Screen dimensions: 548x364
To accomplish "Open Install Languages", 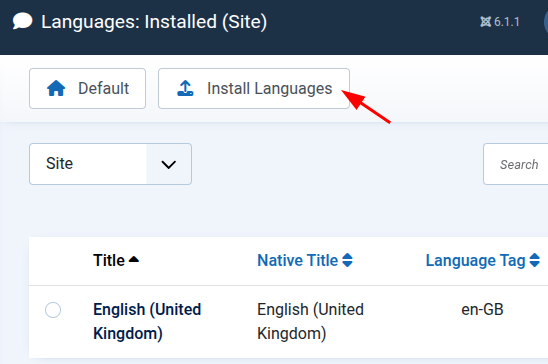I will point(254,88).
